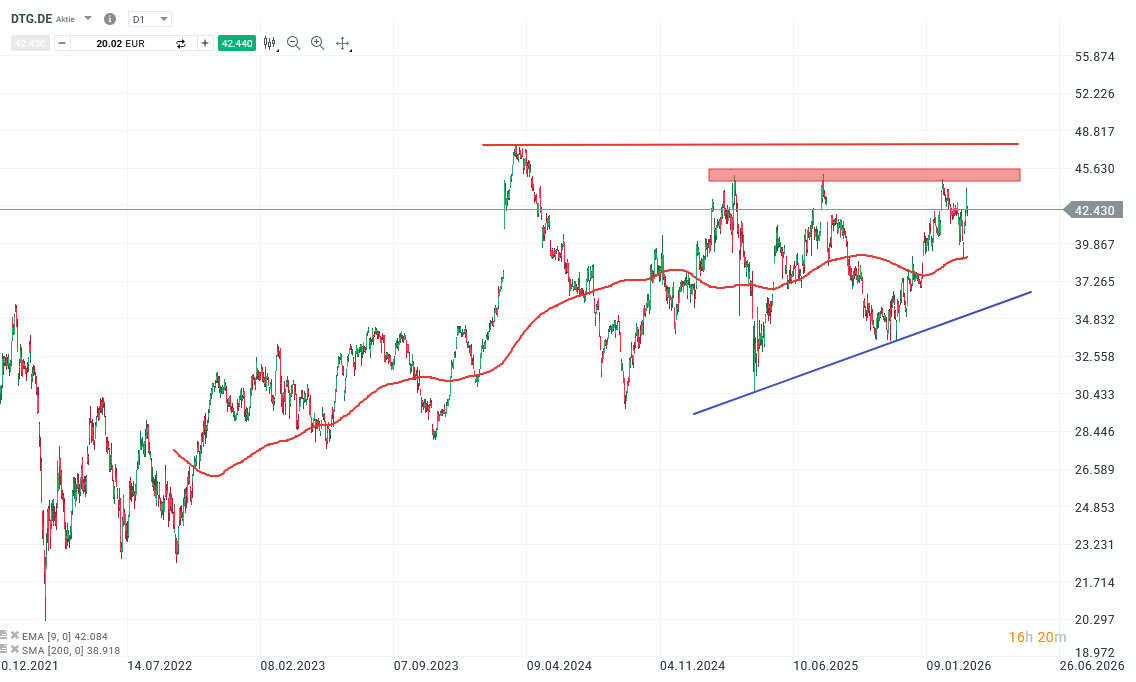Remove the EMA indicator with its X icon
This screenshot has height=682, width=1136.
coord(14,637)
